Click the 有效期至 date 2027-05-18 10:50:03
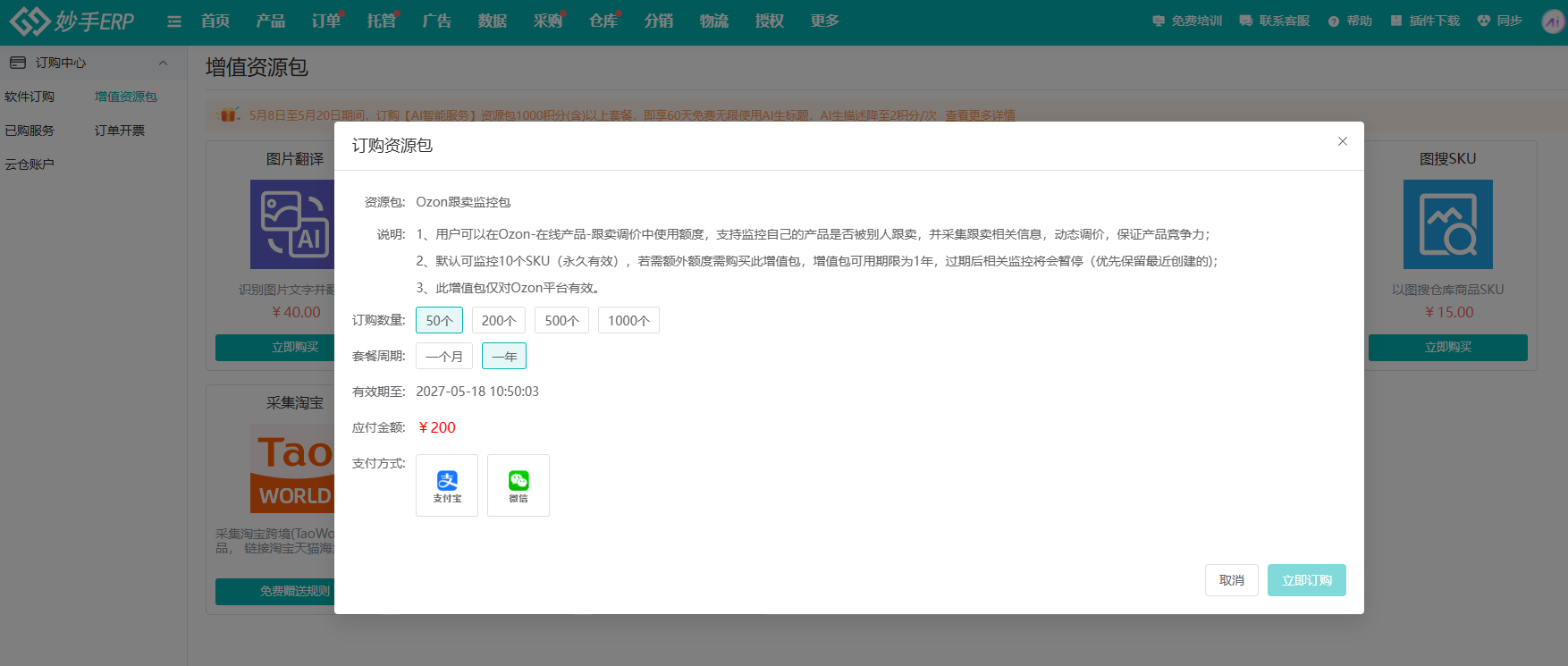This screenshot has height=666, width=1568. (x=477, y=392)
